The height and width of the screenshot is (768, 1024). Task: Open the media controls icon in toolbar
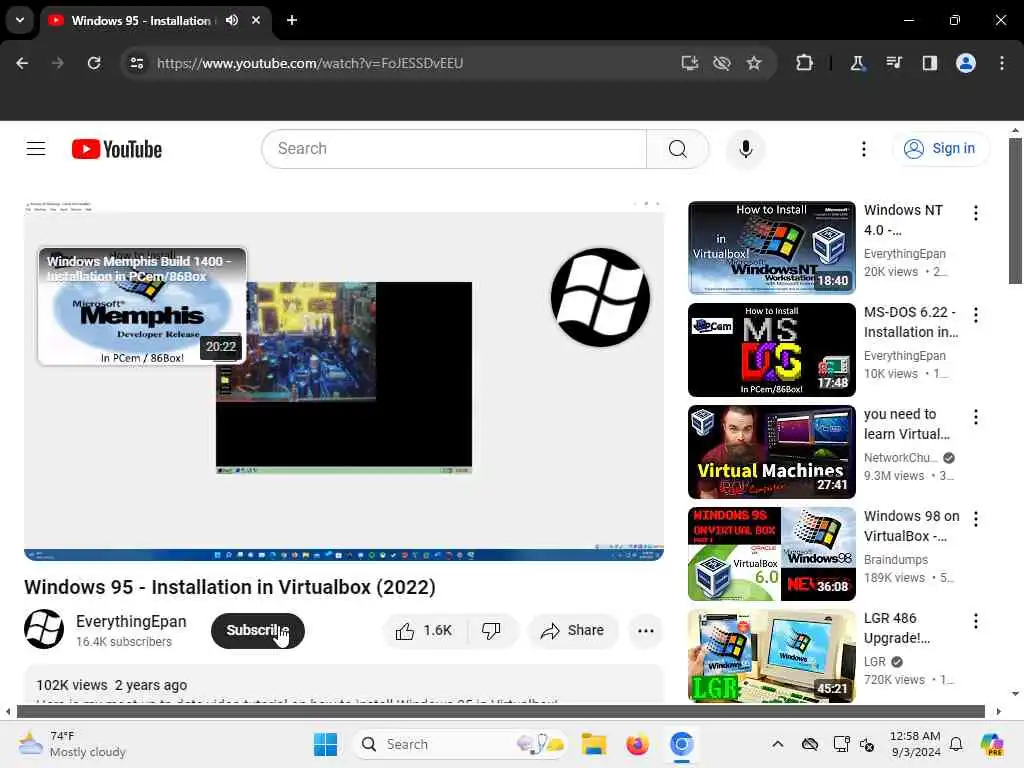pyautogui.click(x=893, y=63)
